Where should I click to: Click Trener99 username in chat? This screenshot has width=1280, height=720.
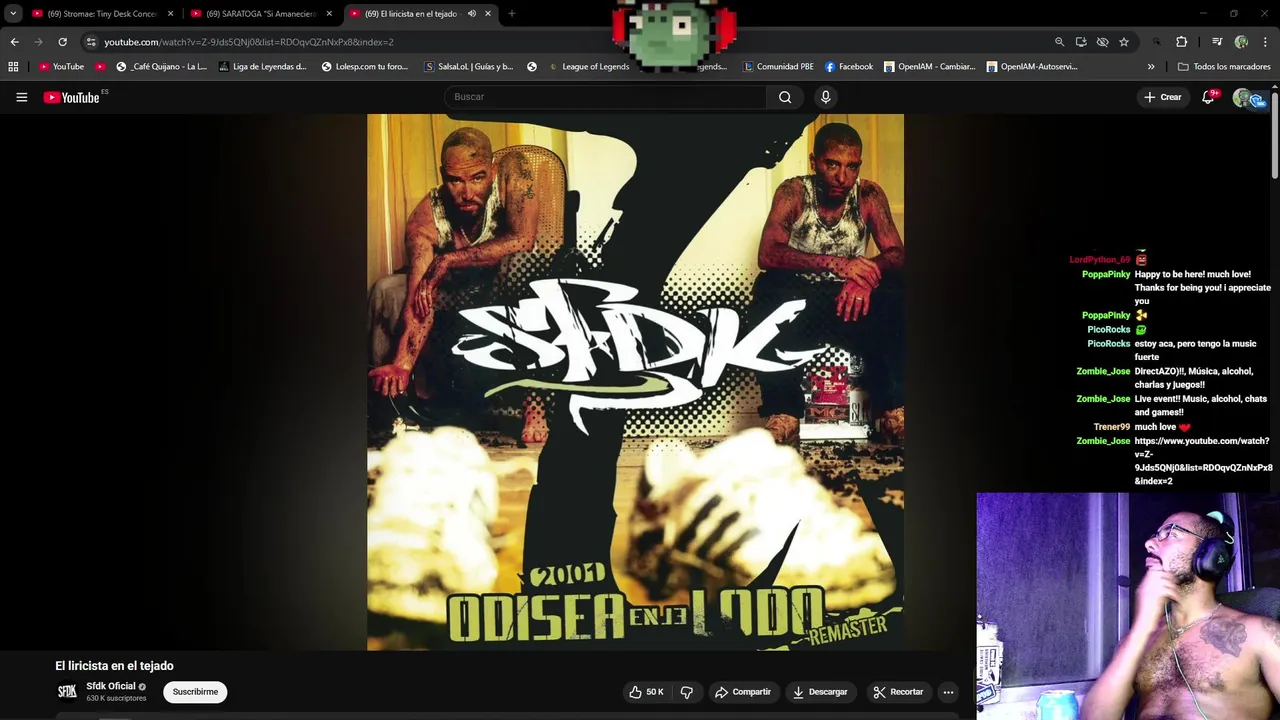pyautogui.click(x=1111, y=427)
